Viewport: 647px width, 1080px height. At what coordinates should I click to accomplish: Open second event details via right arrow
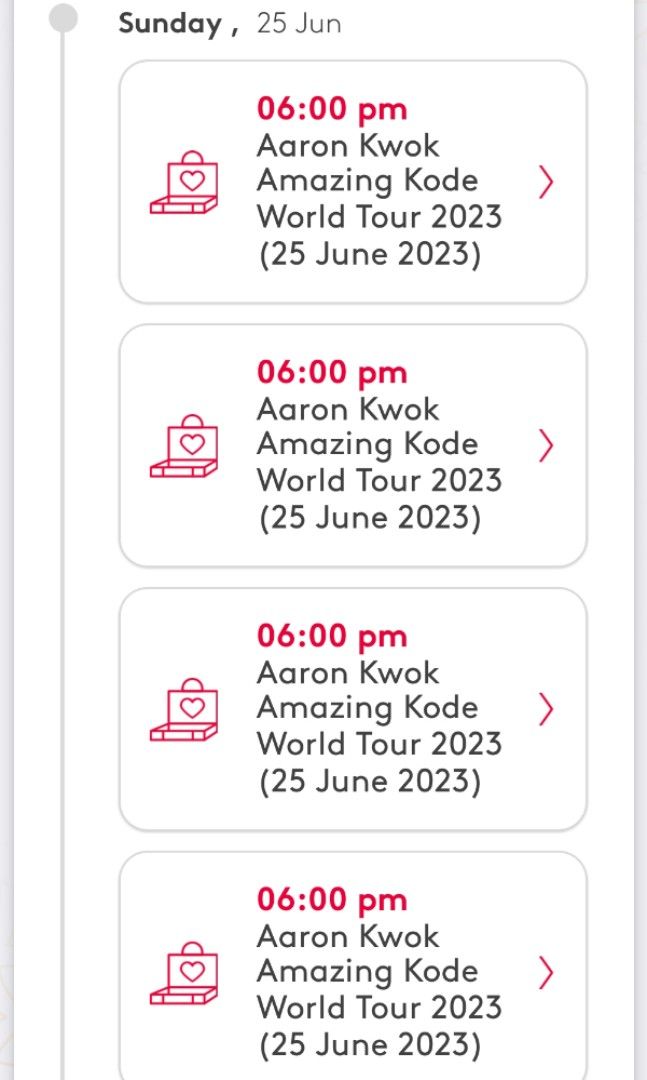[x=545, y=447]
